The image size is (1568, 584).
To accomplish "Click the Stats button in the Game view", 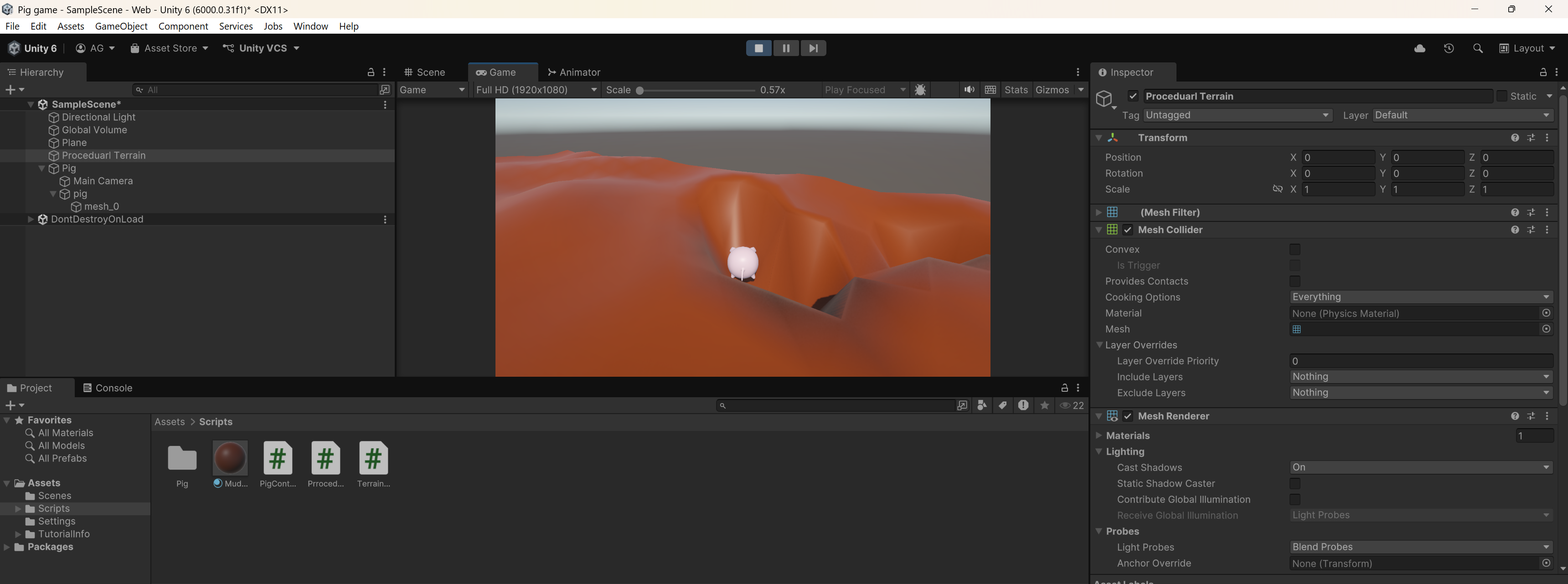I will click(x=1016, y=89).
